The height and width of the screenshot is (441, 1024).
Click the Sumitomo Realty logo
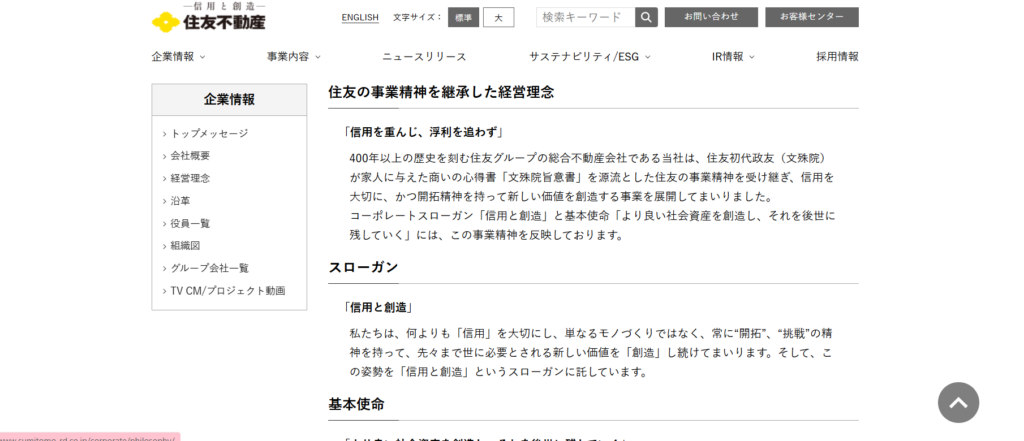(208, 17)
